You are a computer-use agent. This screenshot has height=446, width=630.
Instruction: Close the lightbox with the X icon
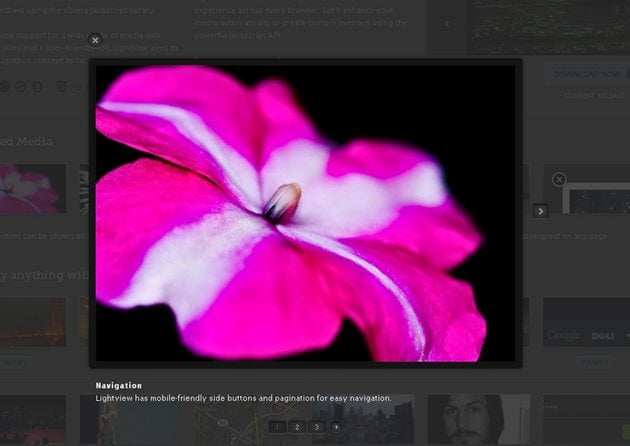point(95,41)
